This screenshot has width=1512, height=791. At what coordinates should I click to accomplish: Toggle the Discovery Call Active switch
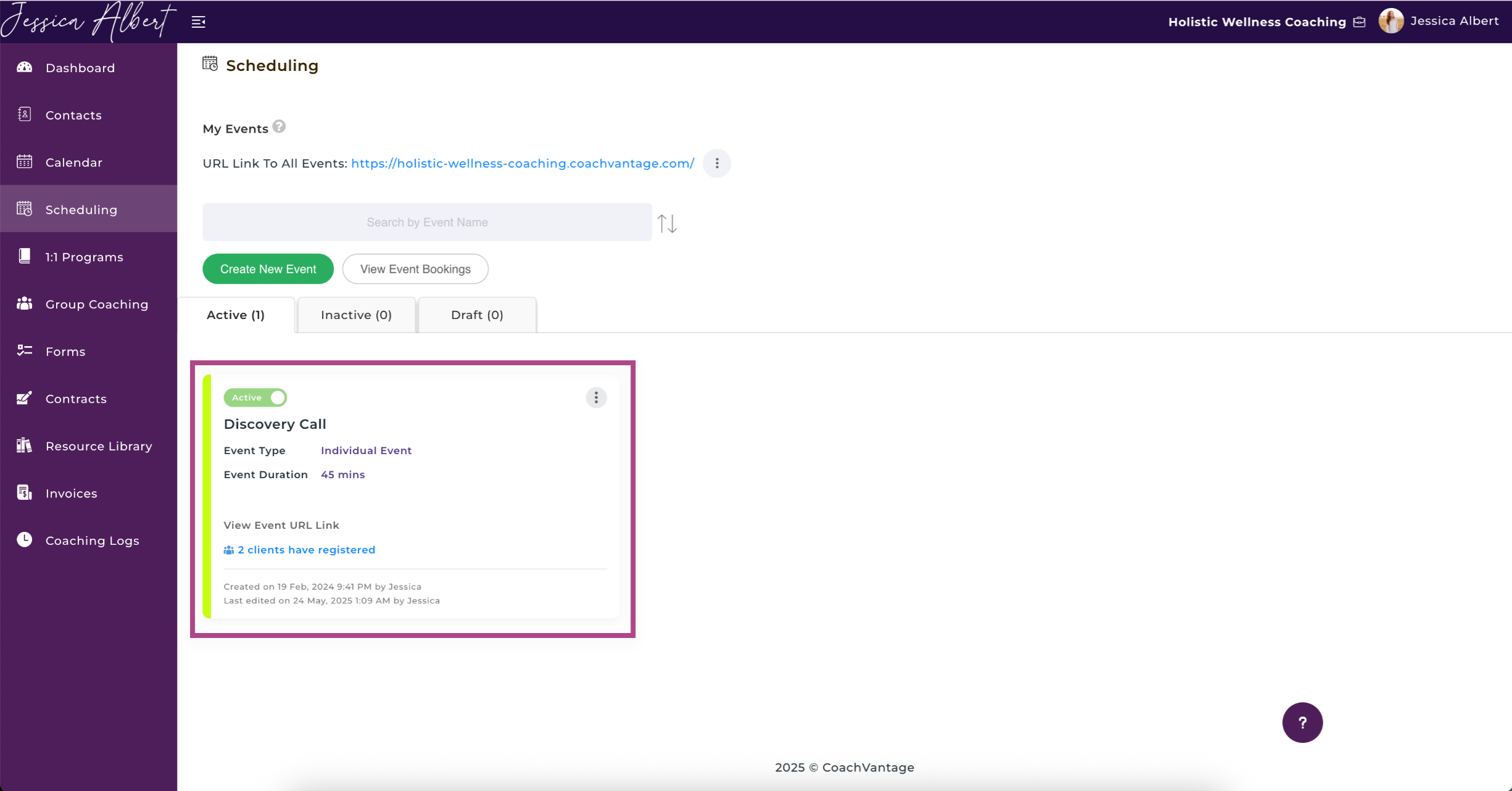[x=255, y=397]
